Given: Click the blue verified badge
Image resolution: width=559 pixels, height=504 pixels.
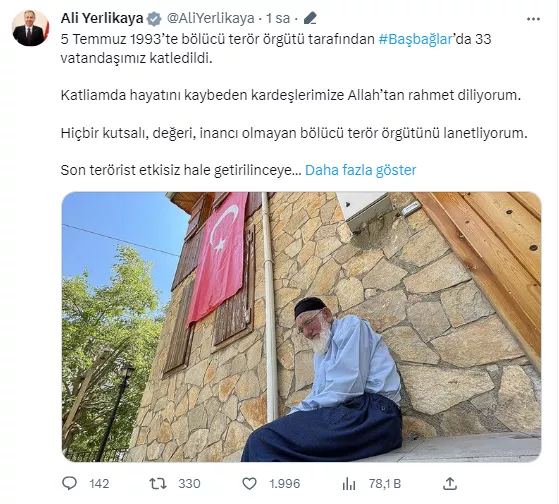Looking at the screenshot, I should click(154, 19).
